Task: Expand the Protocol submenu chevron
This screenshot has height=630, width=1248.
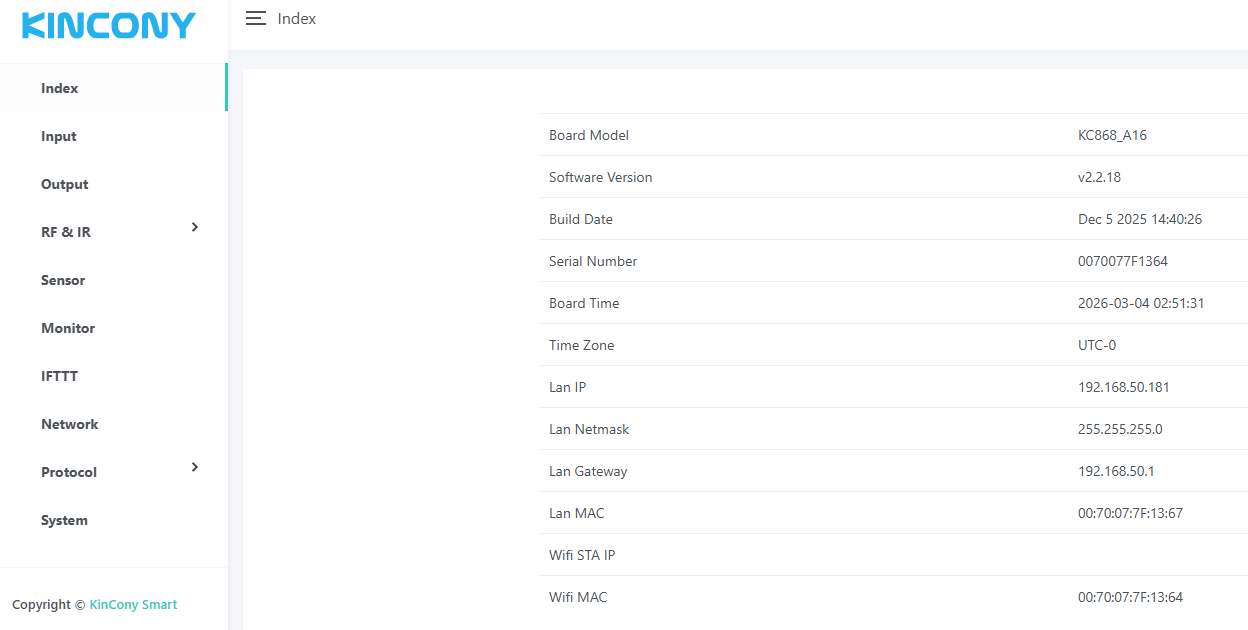Action: tap(195, 468)
